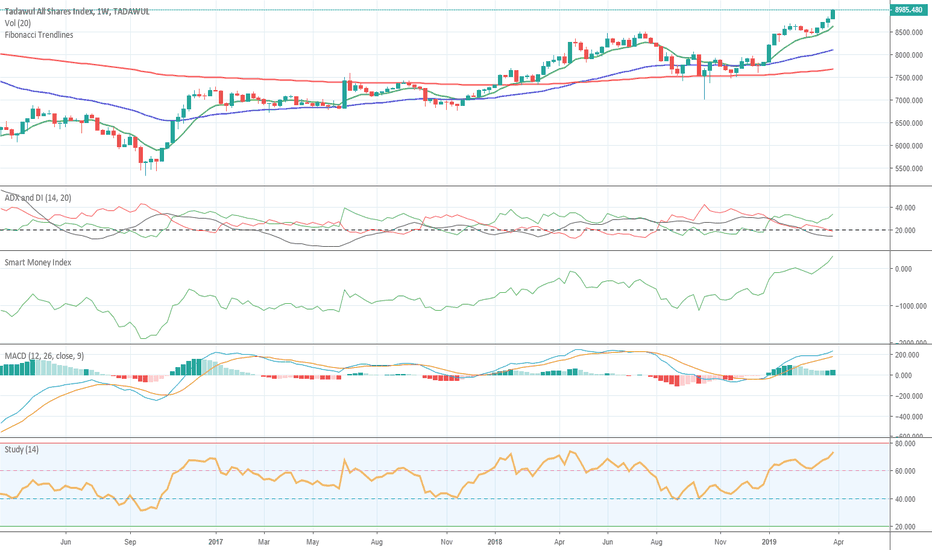Click the 0.000 label in Smart Money pane
This screenshot has height=550, width=932.
click(x=903, y=269)
